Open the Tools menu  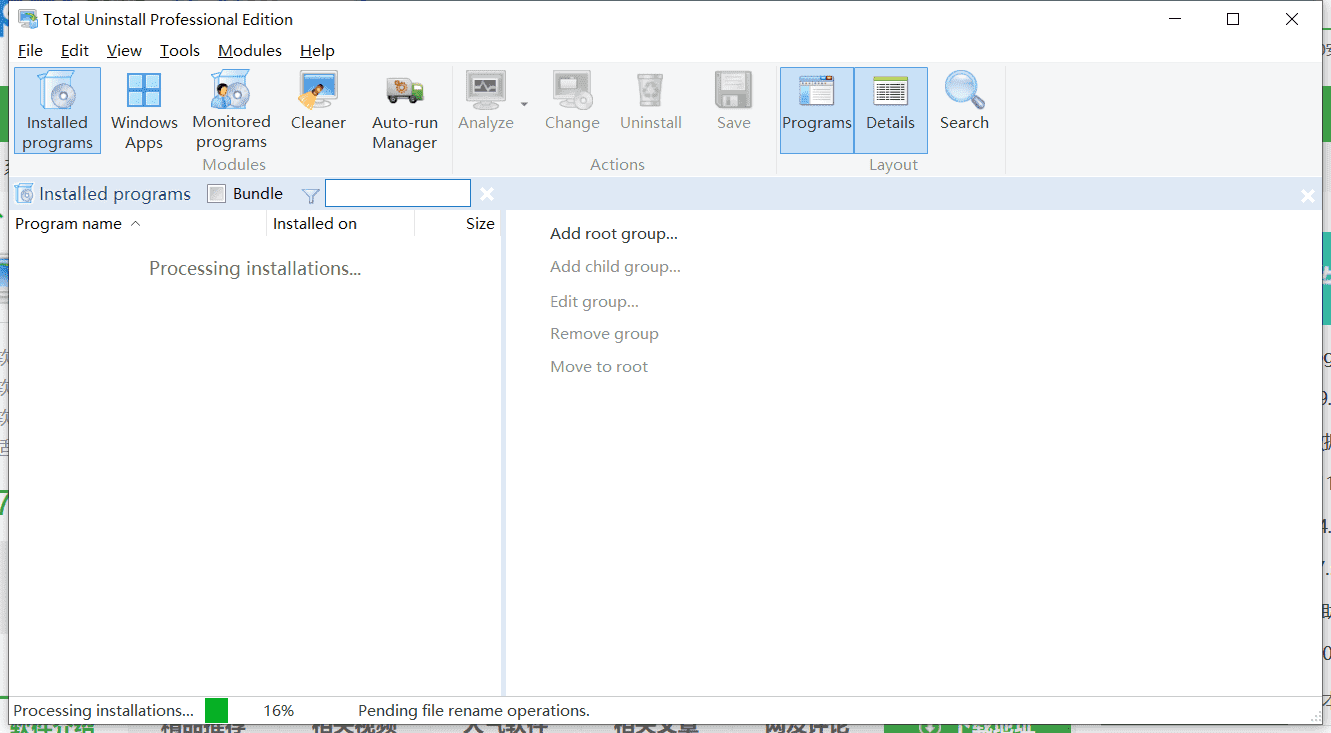(x=180, y=50)
